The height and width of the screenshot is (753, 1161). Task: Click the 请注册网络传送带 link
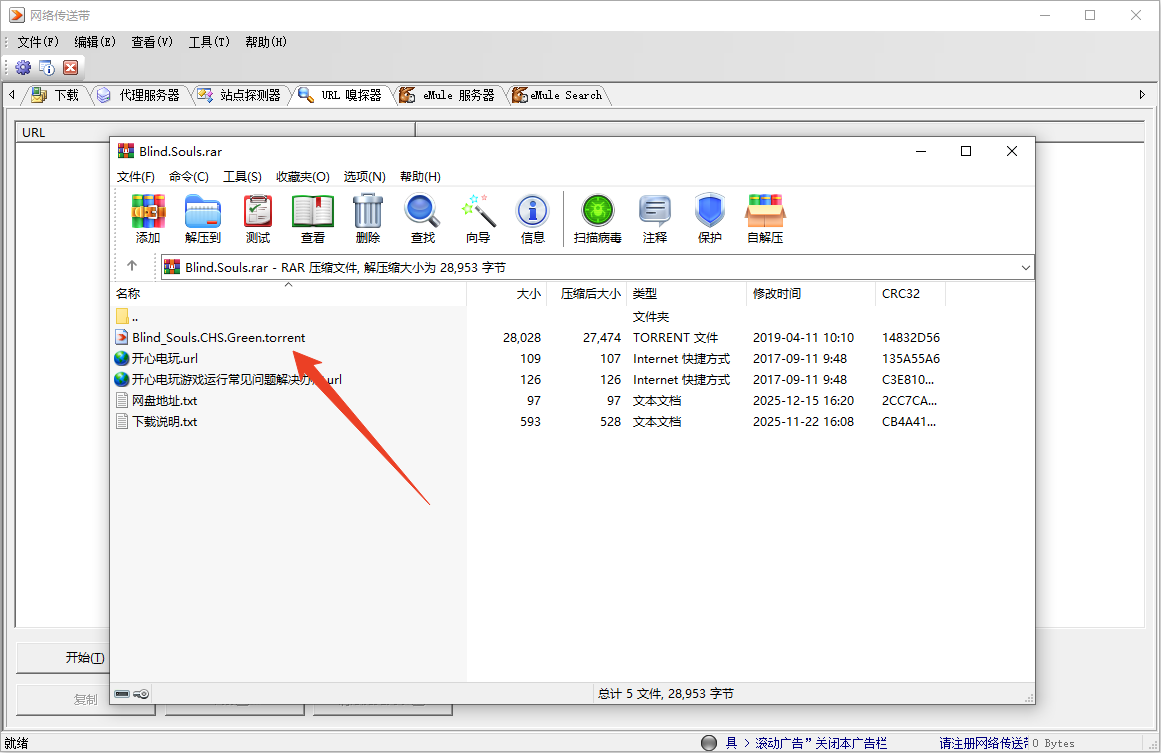click(x=982, y=743)
